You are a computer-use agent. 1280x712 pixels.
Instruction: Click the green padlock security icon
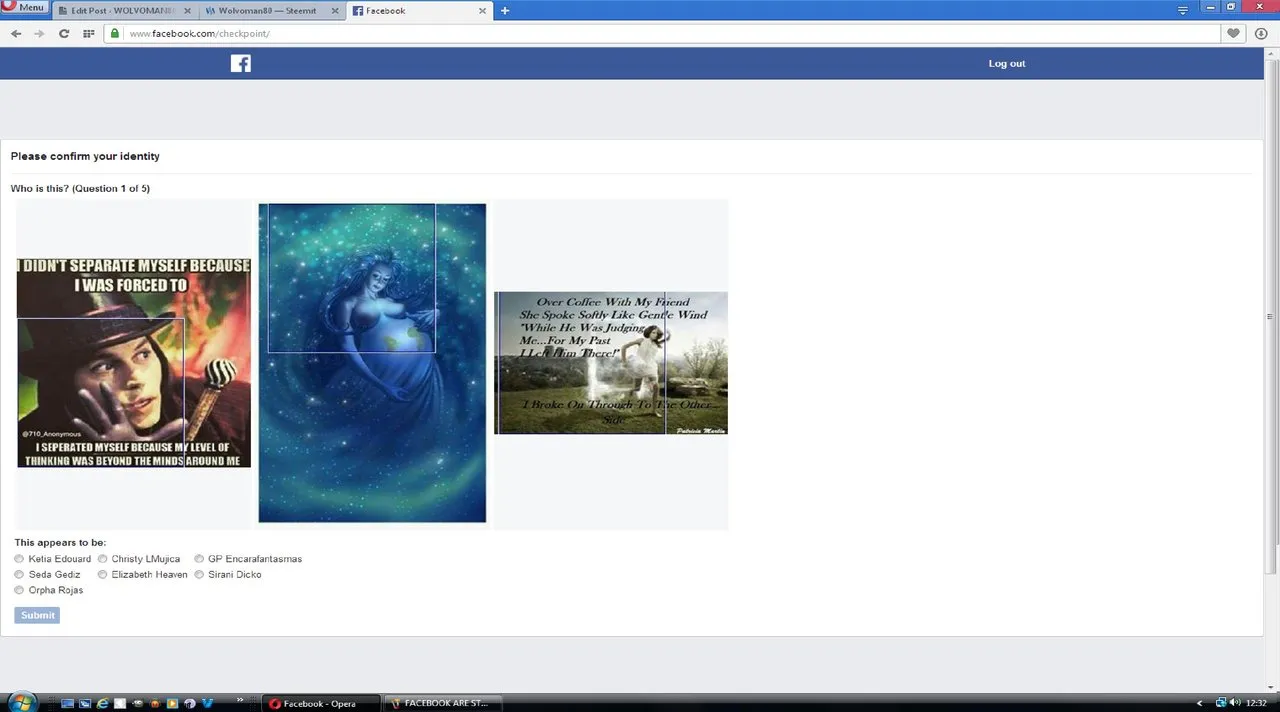tap(116, 33)
